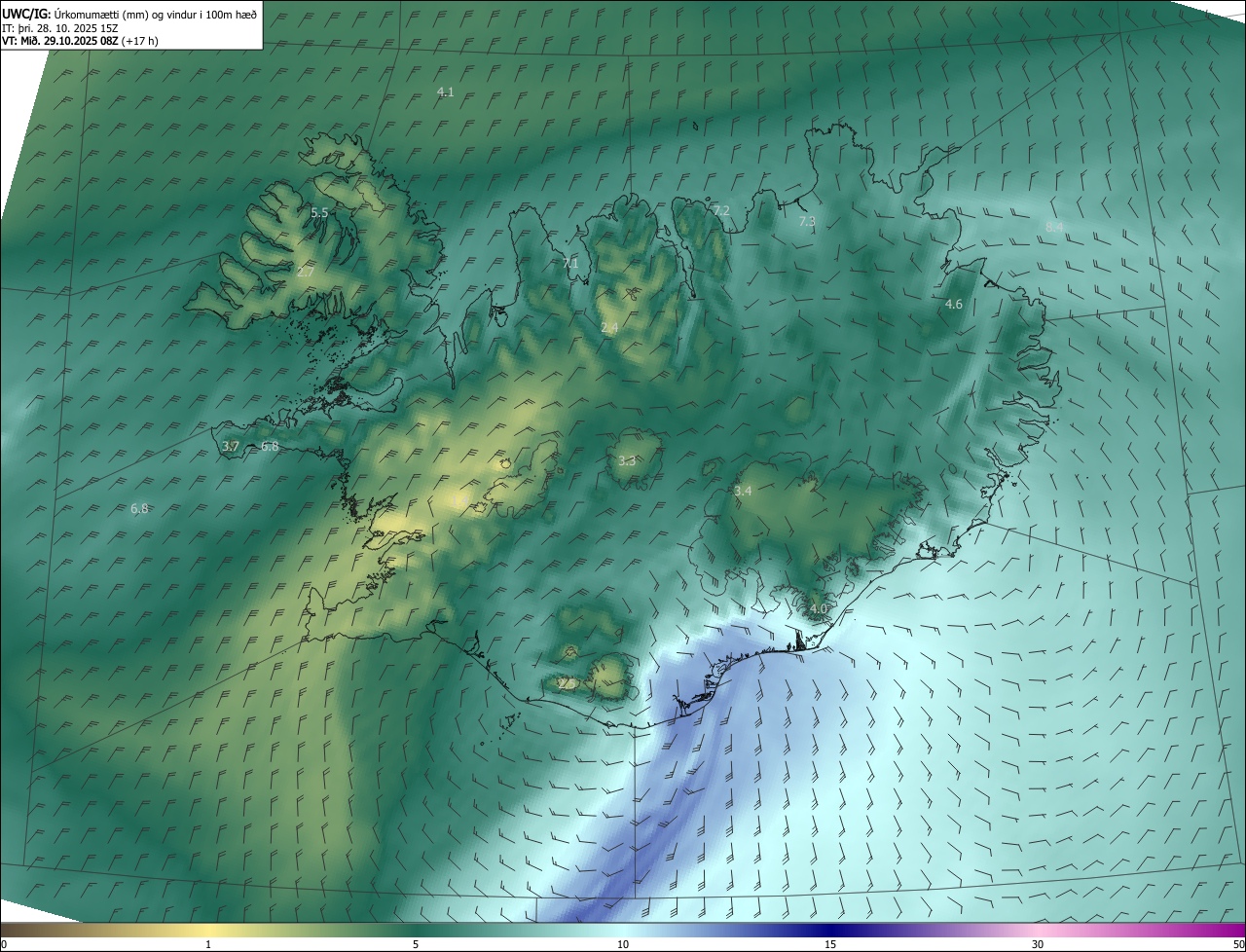
Task: Select the 3.4 value on Vatnajökull
Action: click(743, 492)
